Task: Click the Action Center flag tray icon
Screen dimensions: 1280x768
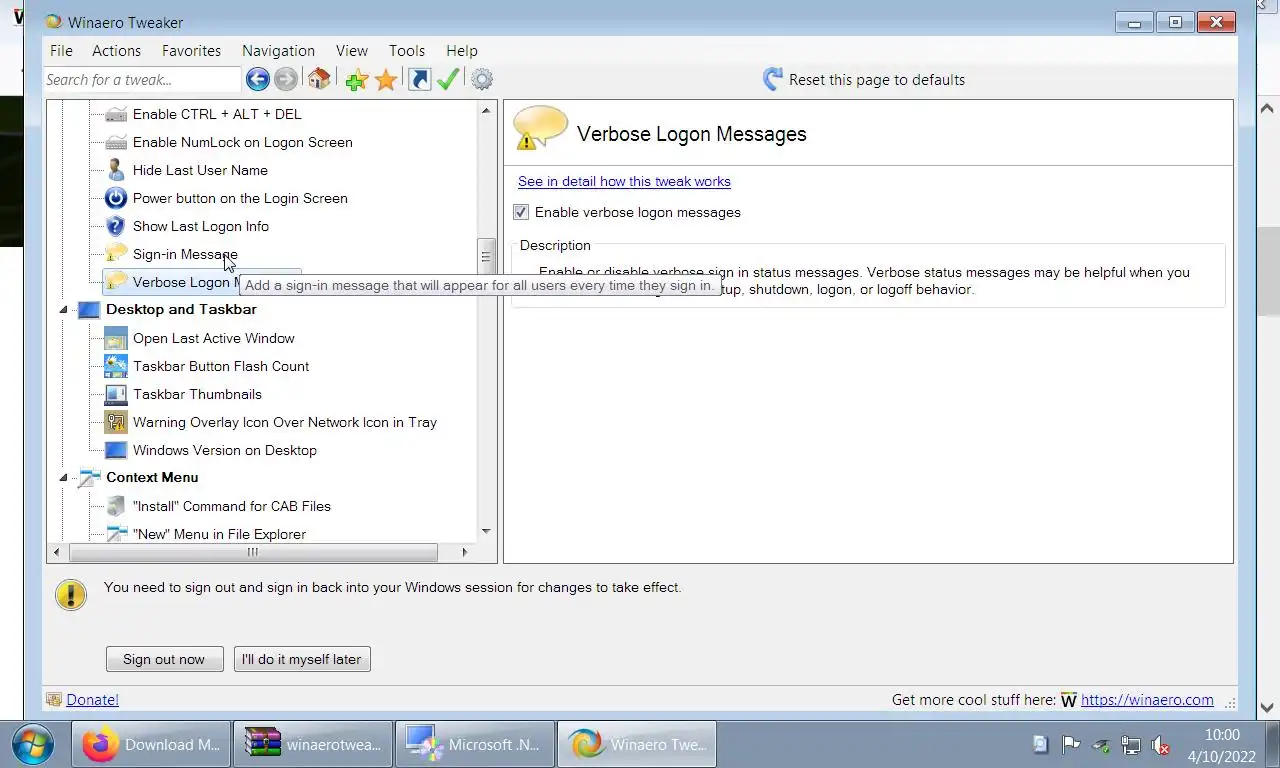Action: 1071,745
